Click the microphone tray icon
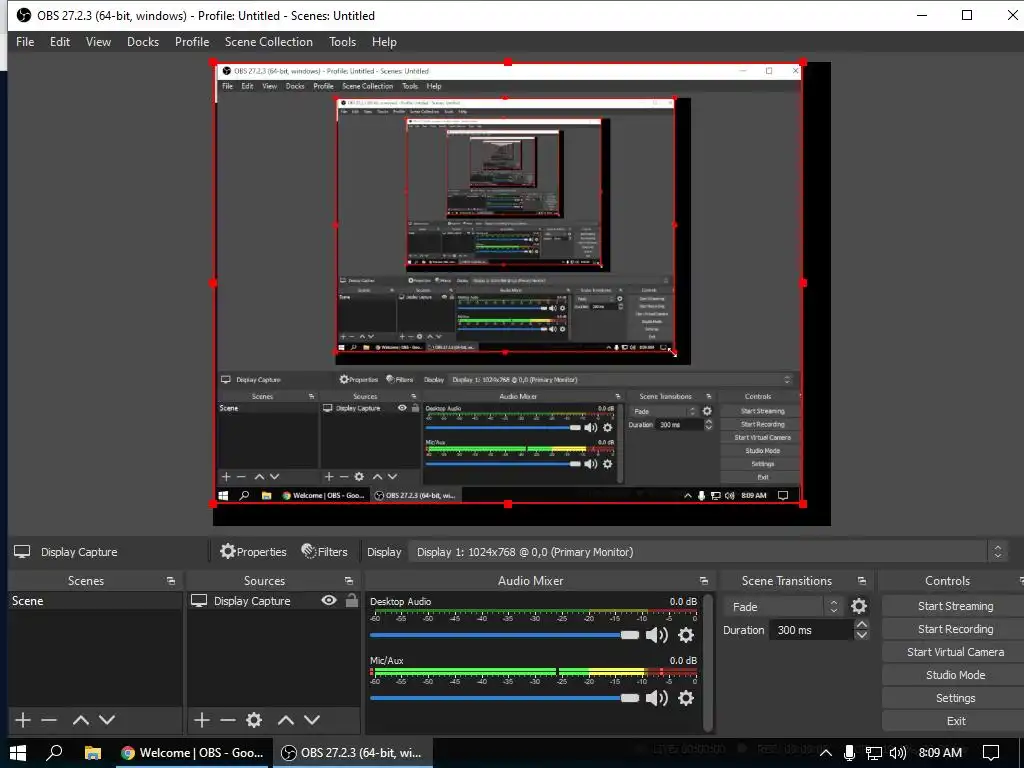Viewport: 1024px width, 768px height. point(849,753)
